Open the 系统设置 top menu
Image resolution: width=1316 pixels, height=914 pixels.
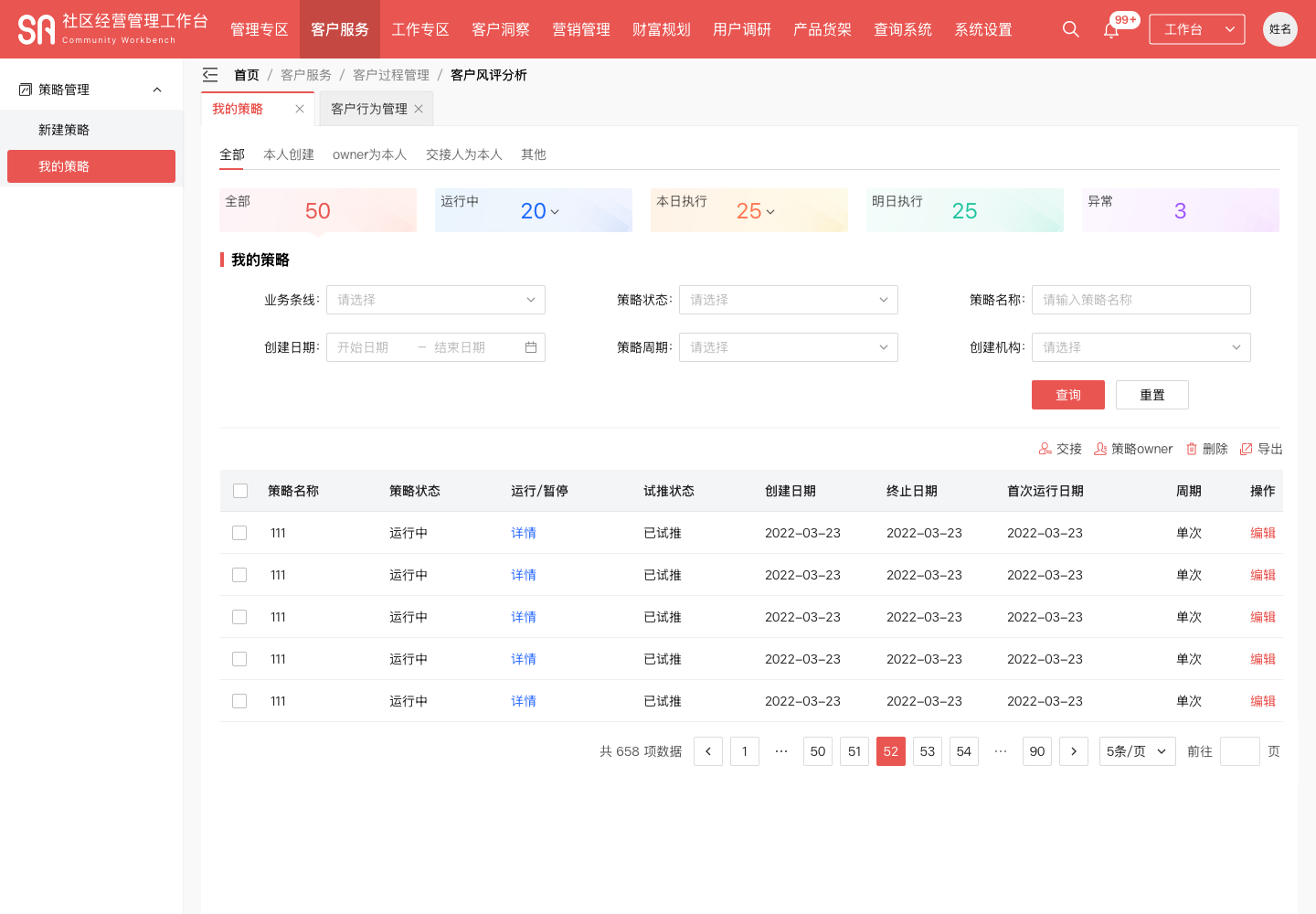983,29
